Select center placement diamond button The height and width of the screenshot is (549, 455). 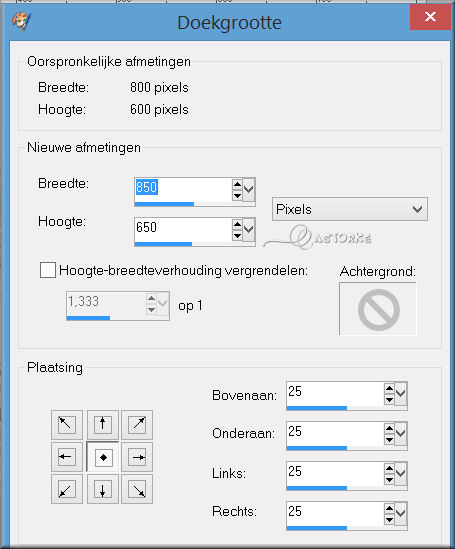103,457
